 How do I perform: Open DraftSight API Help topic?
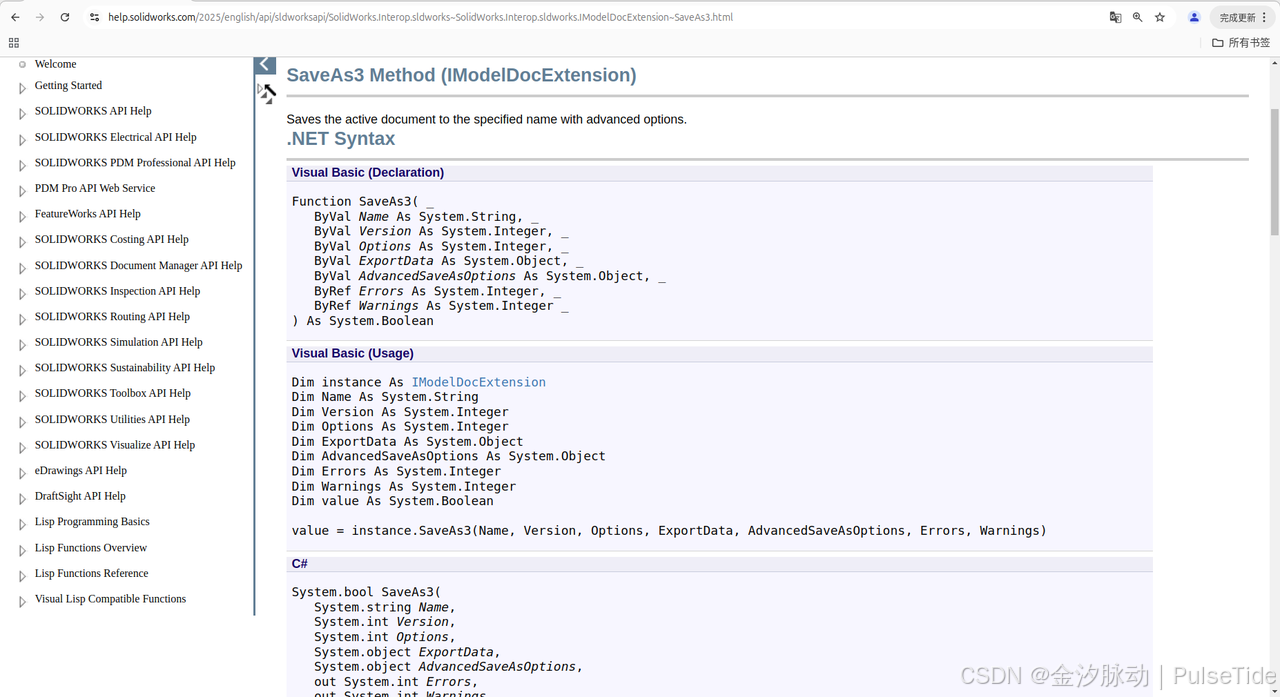coord(80,496)
